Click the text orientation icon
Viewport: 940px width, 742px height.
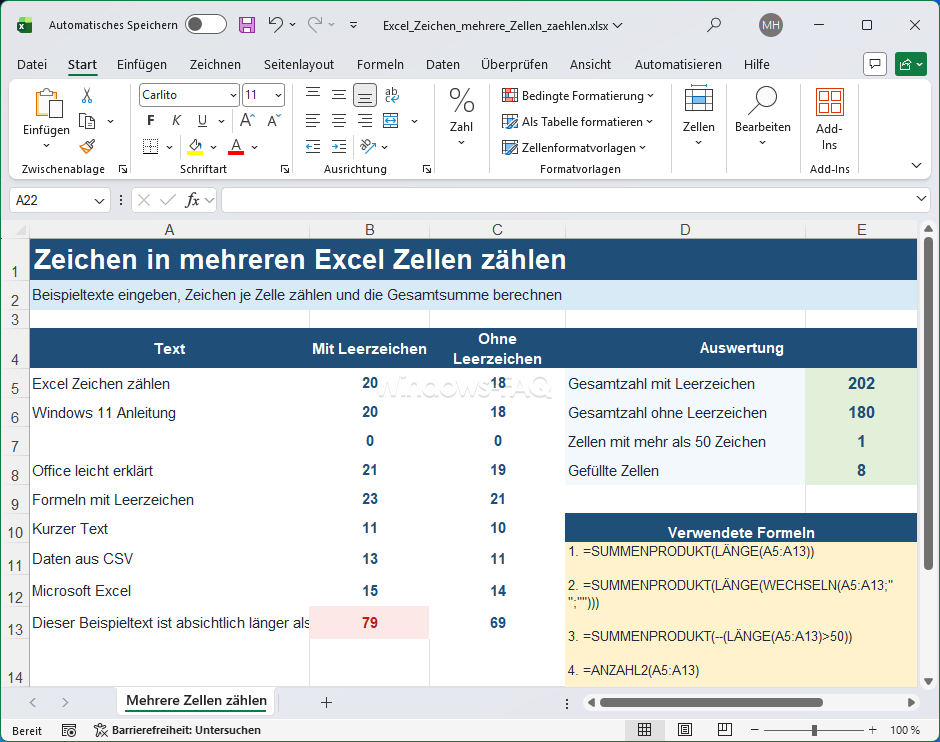[367, 146]
